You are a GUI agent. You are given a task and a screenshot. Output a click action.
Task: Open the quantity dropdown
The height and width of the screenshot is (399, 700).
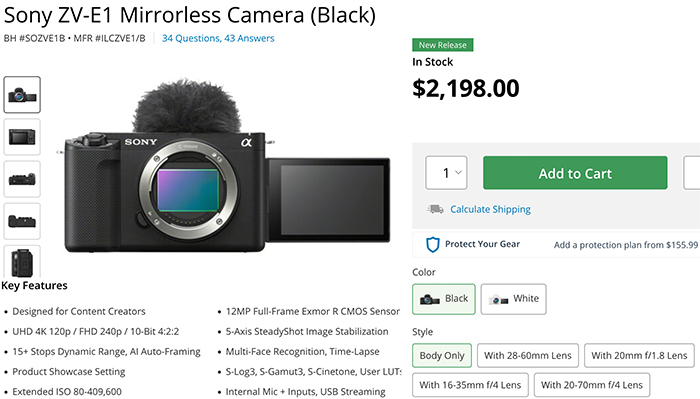point(446,173)
